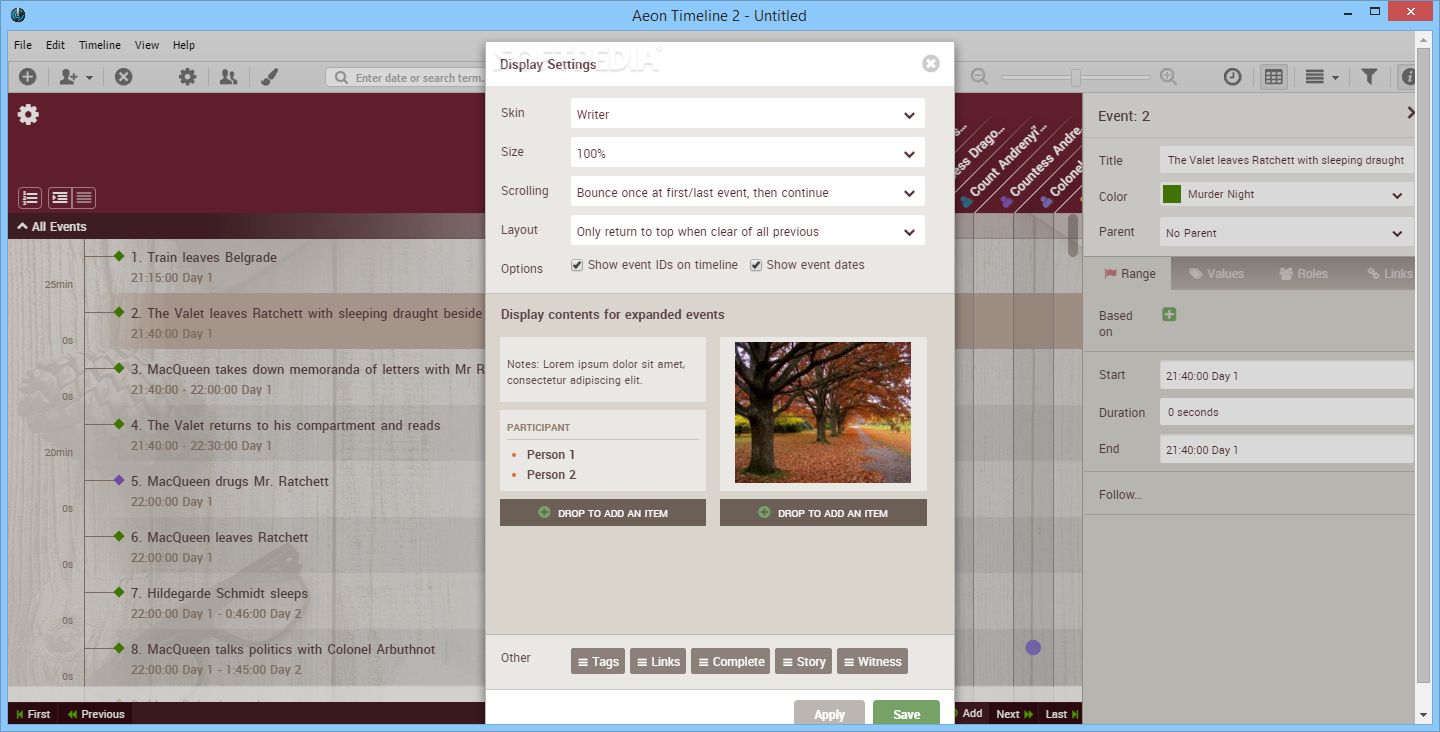Open the File menu
Screen dimensions: 1440x732
pyautogui.click(x=23, y=45)
